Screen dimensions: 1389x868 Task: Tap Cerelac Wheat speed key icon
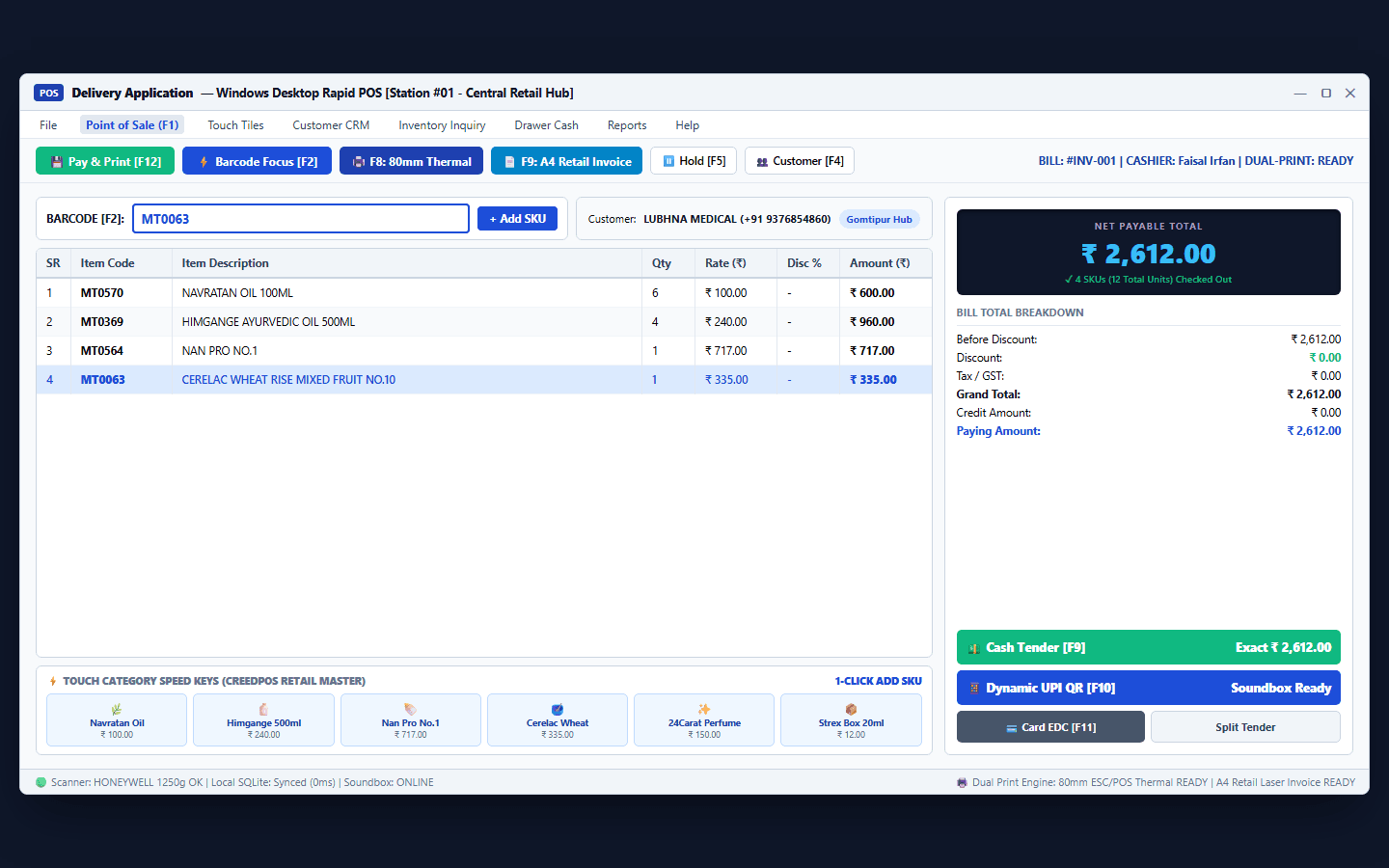[x=558, y=709]
